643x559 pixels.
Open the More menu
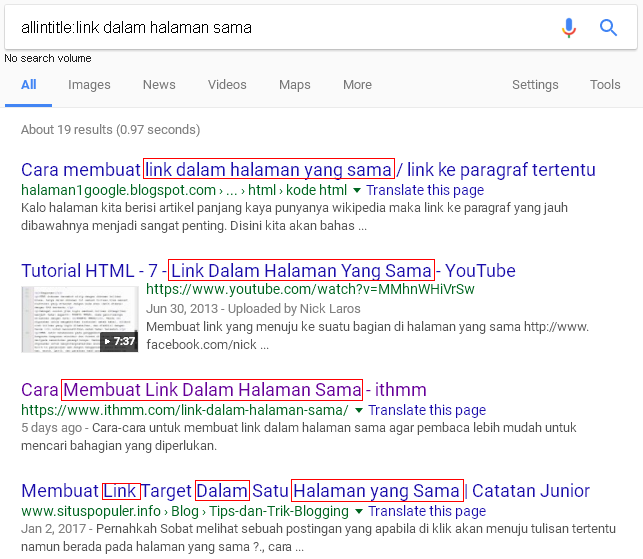[357, 84]
